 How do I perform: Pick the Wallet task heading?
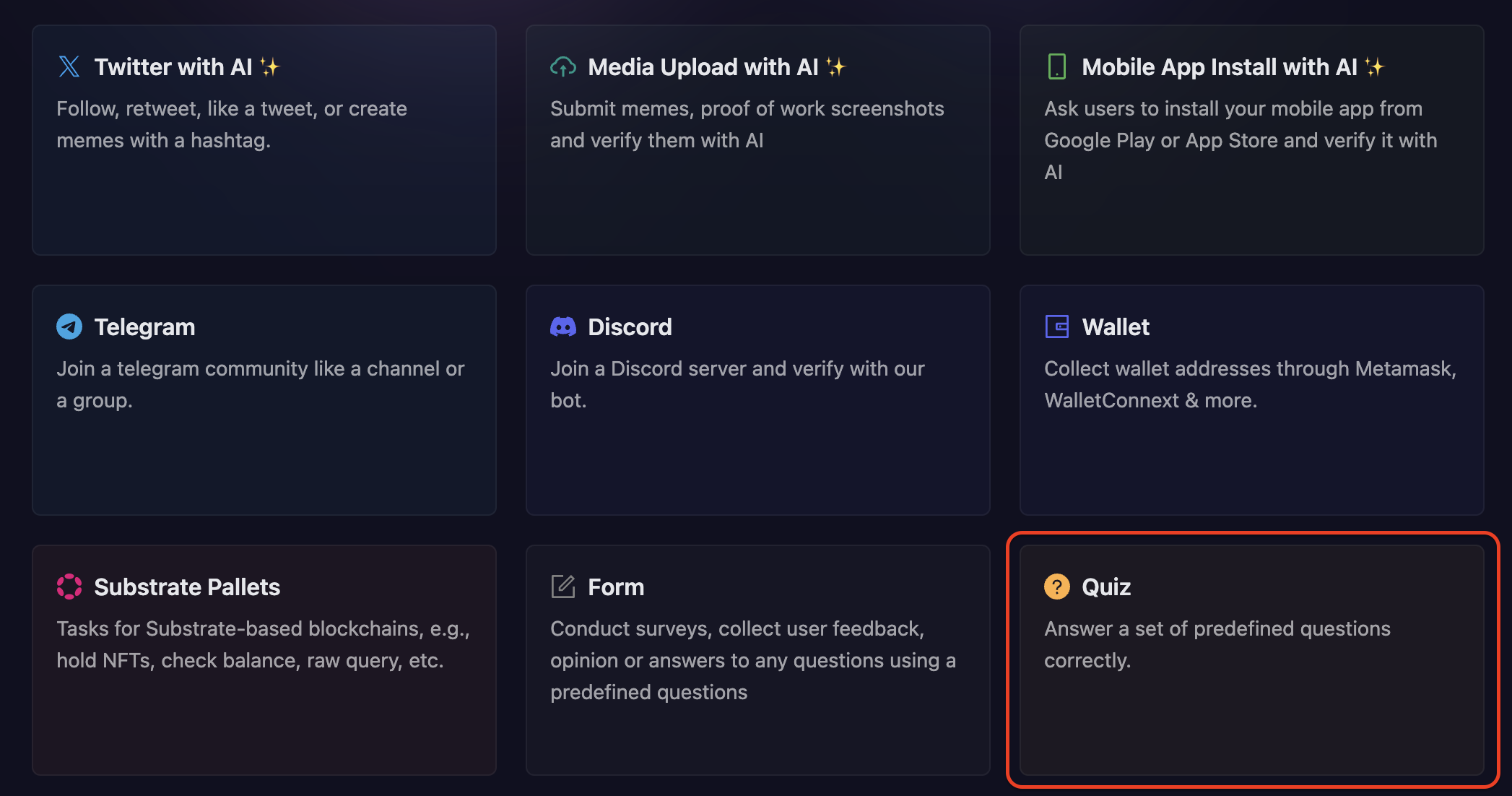(1115, 327)
